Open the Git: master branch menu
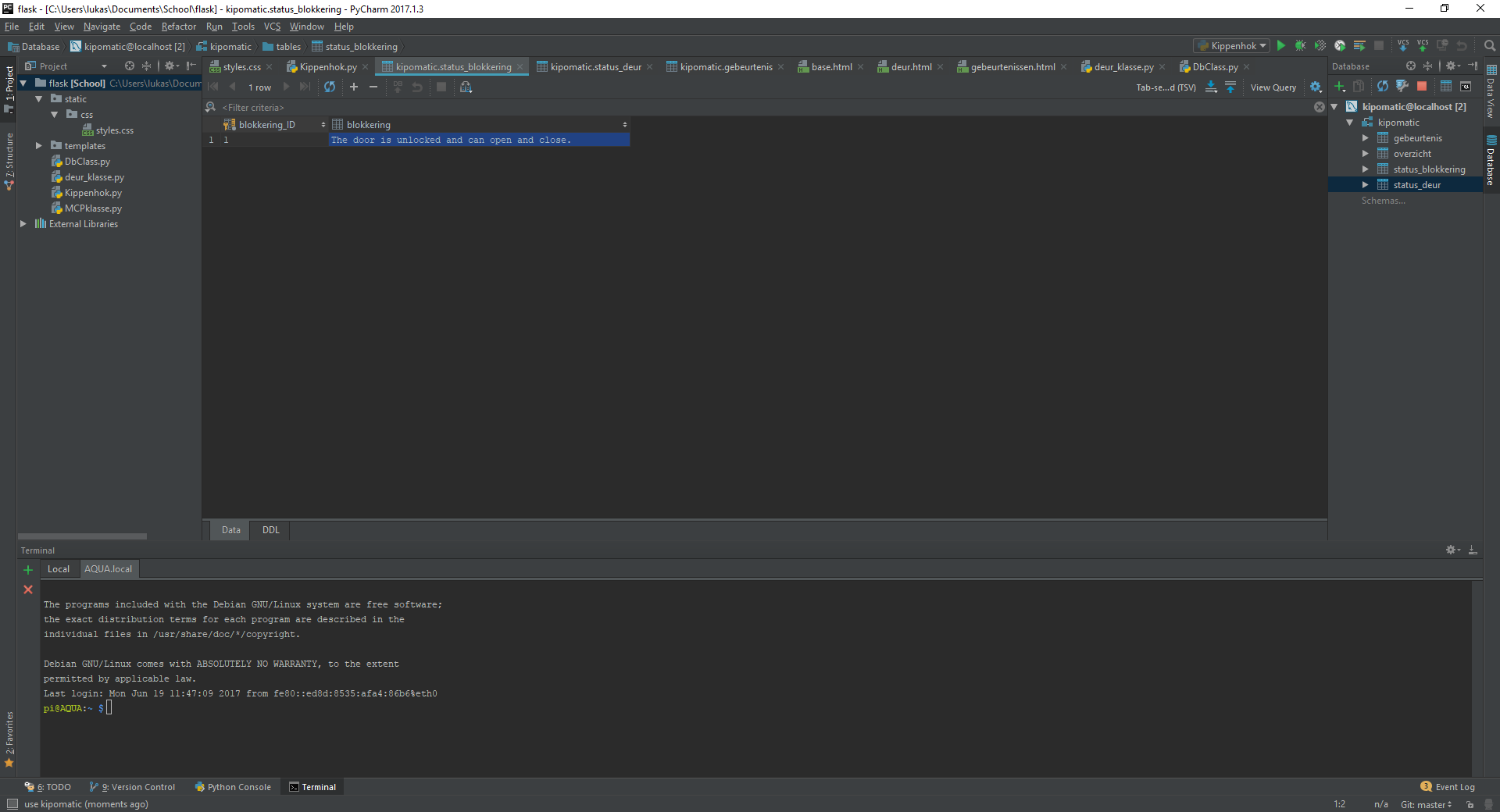 point(1426,804)
